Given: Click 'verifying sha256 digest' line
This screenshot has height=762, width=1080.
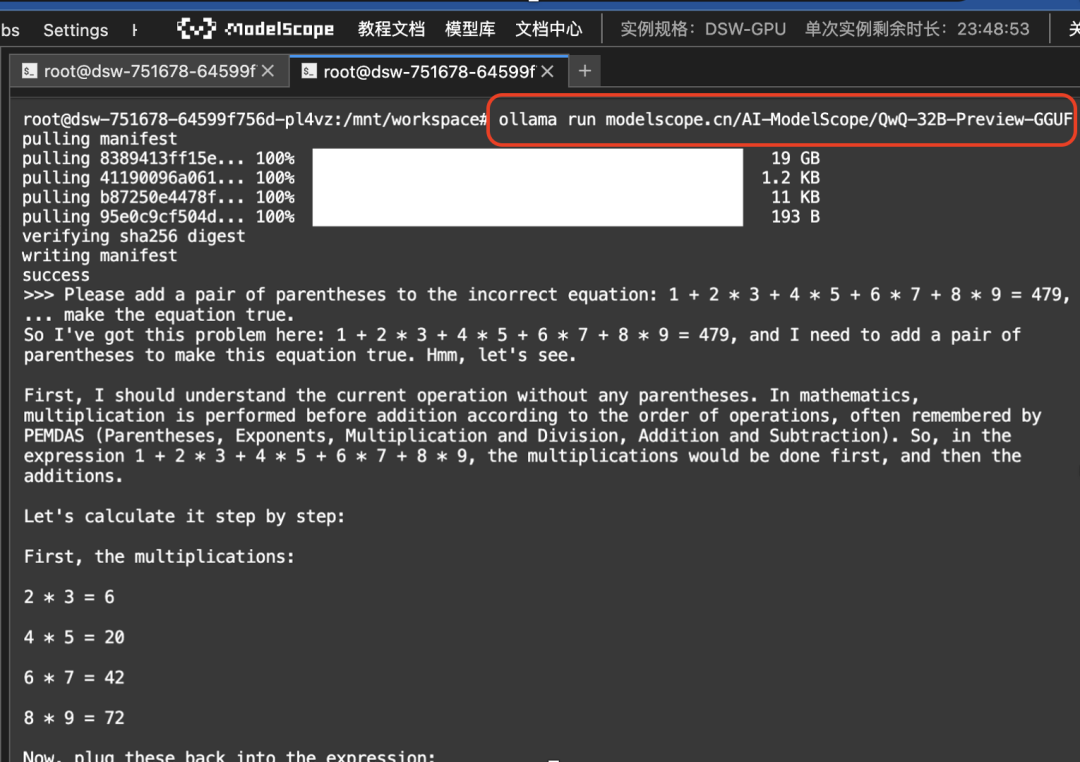Looking at the screenshot, I should [x=134, y=236].
